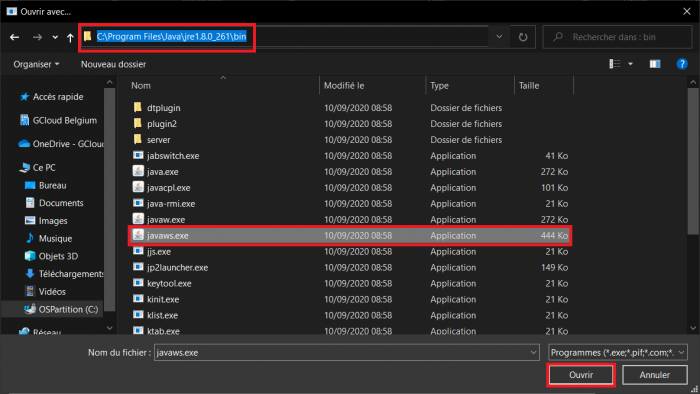Change the file view layout icon
The height and width of the screenshot is (394, 700).
615,64
